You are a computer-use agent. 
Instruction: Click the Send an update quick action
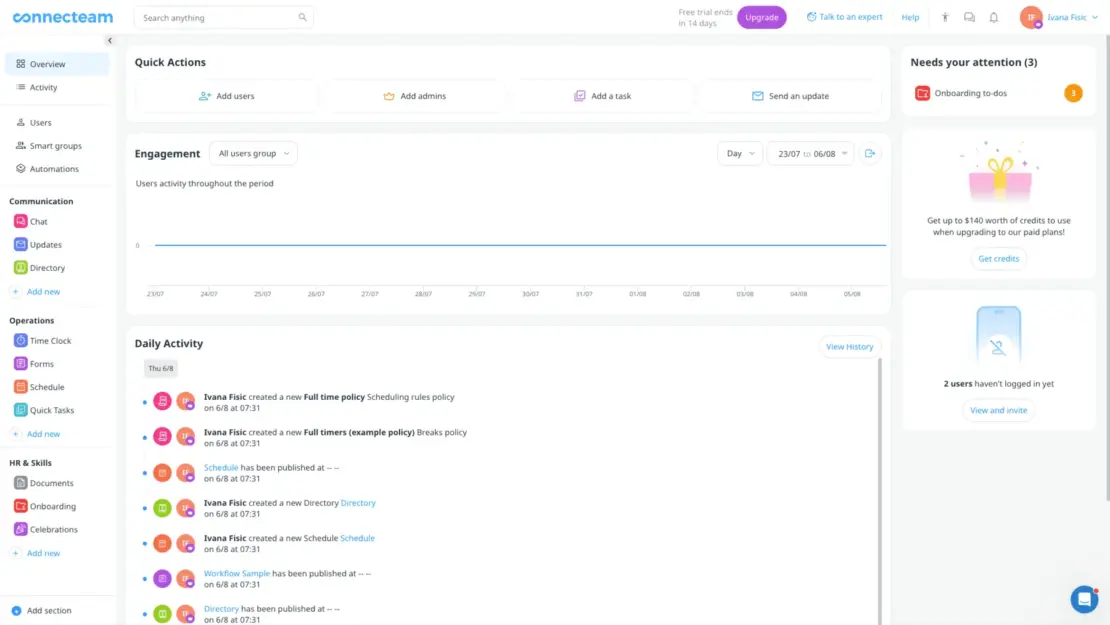(x=791, y=96)
